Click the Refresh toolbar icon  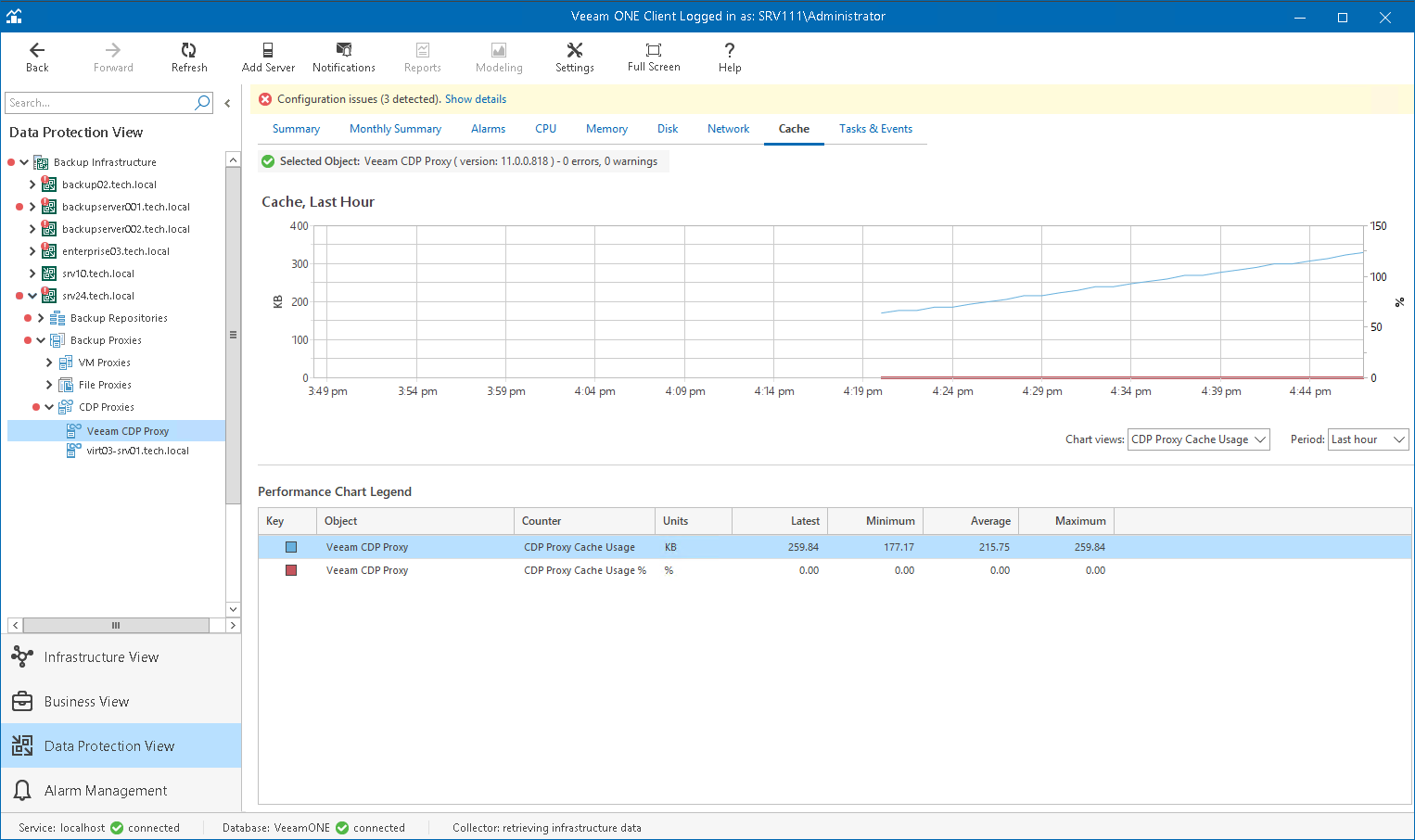(x=189, y=50)
